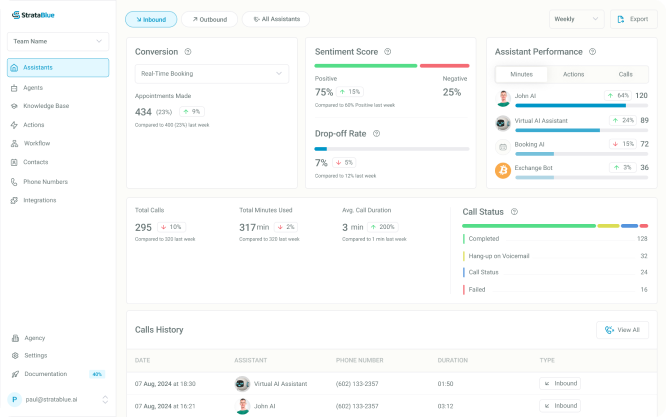Click the Call Status help icon
Viewport: 666px width, 417px height.
pyautogui.click(x=514, y=212)
